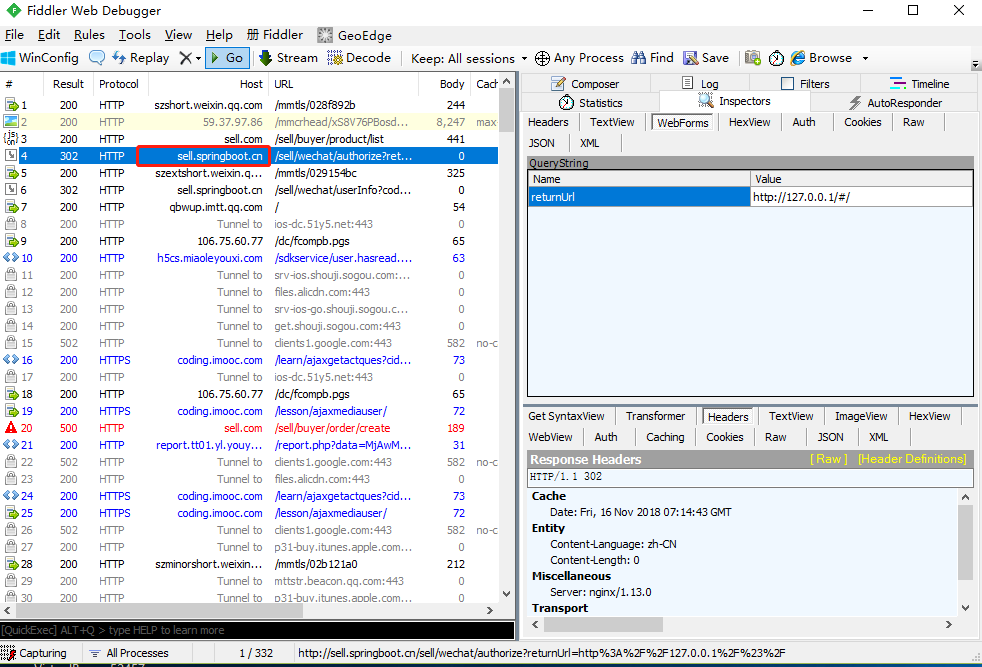Screen dimensions: 982x667
Task: Open the View menu
Action: [178, 35]
